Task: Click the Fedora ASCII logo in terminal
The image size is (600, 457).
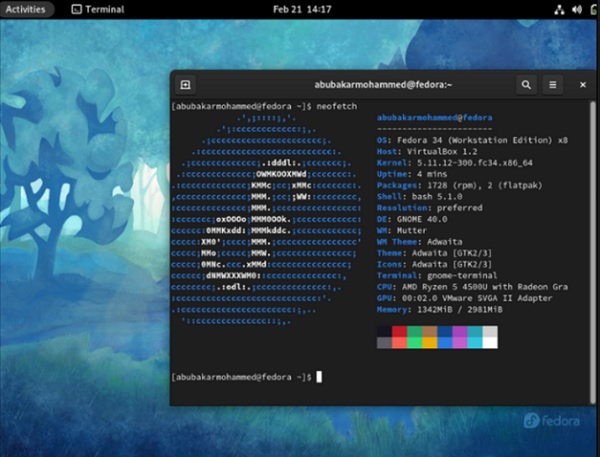Action: tap(267, 220)
